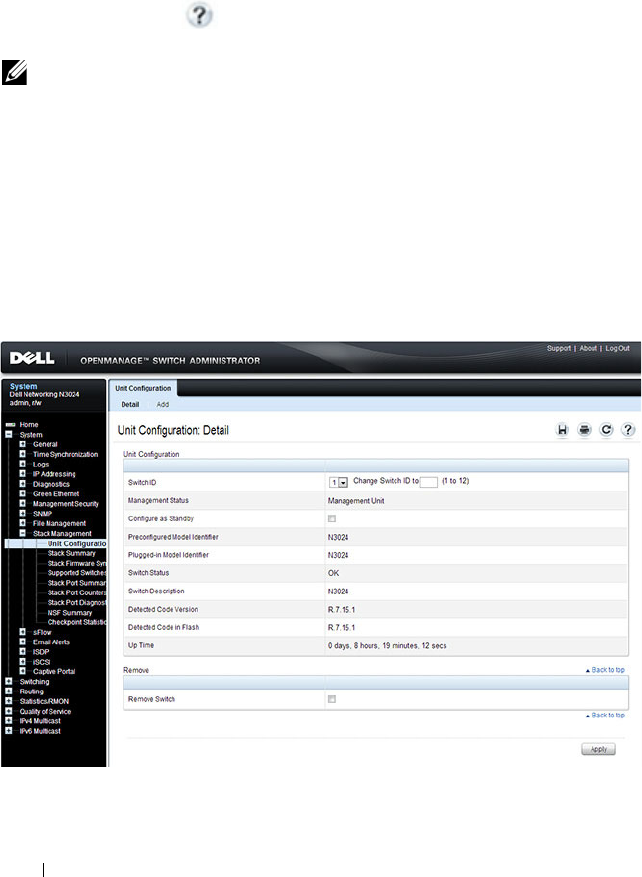Expand the Switching tree node
This screenshot has height=877, width=642.
tap(9, 681)
